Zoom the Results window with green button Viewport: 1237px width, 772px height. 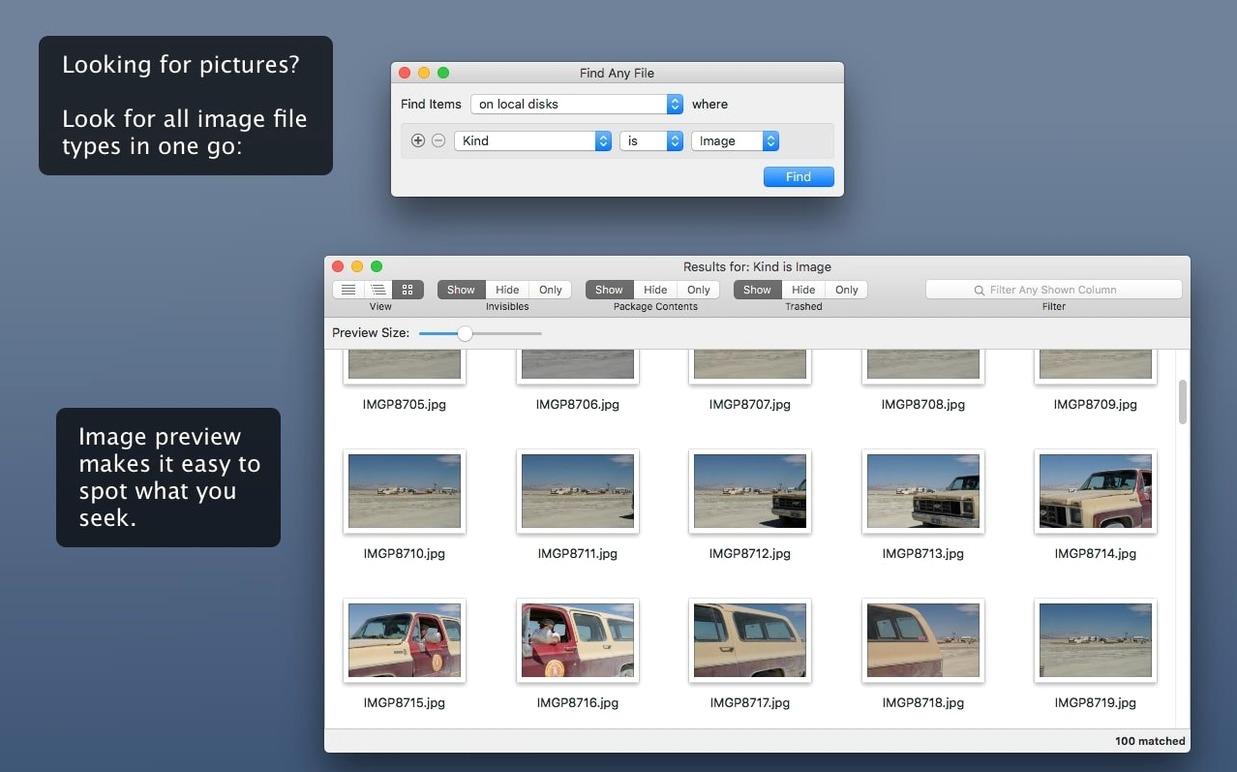pos(377,267)
